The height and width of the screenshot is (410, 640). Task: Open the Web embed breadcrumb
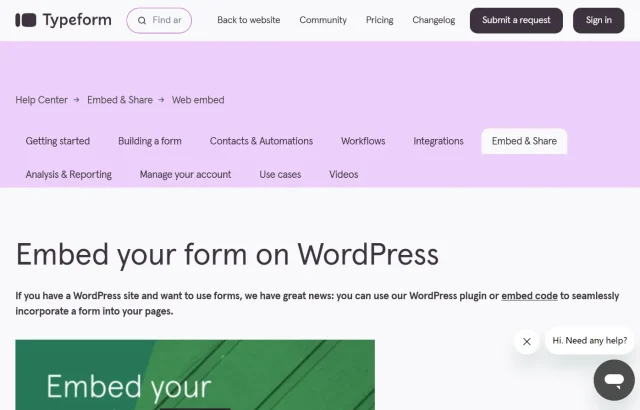198,100
